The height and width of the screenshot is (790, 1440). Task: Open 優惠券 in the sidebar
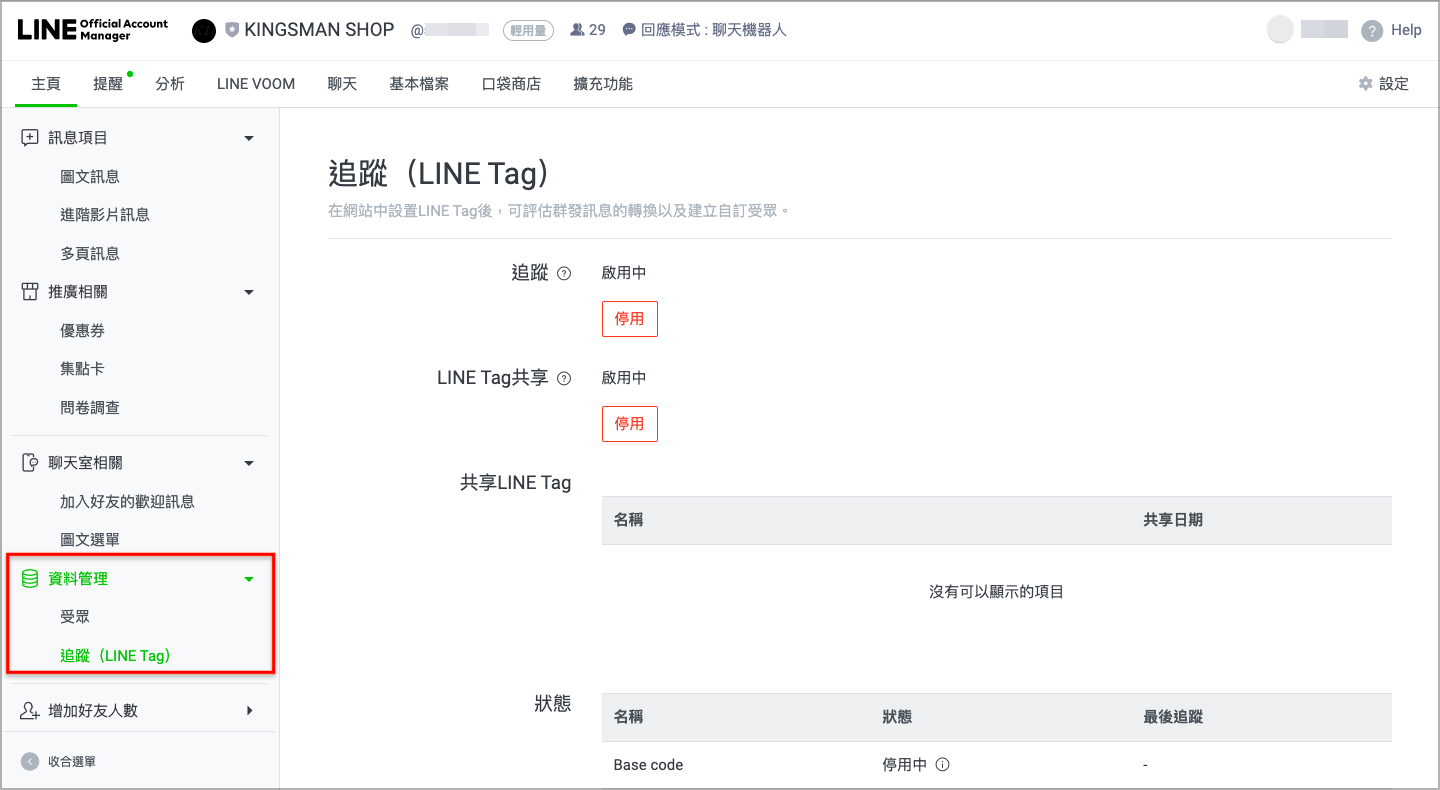[82, 331]
